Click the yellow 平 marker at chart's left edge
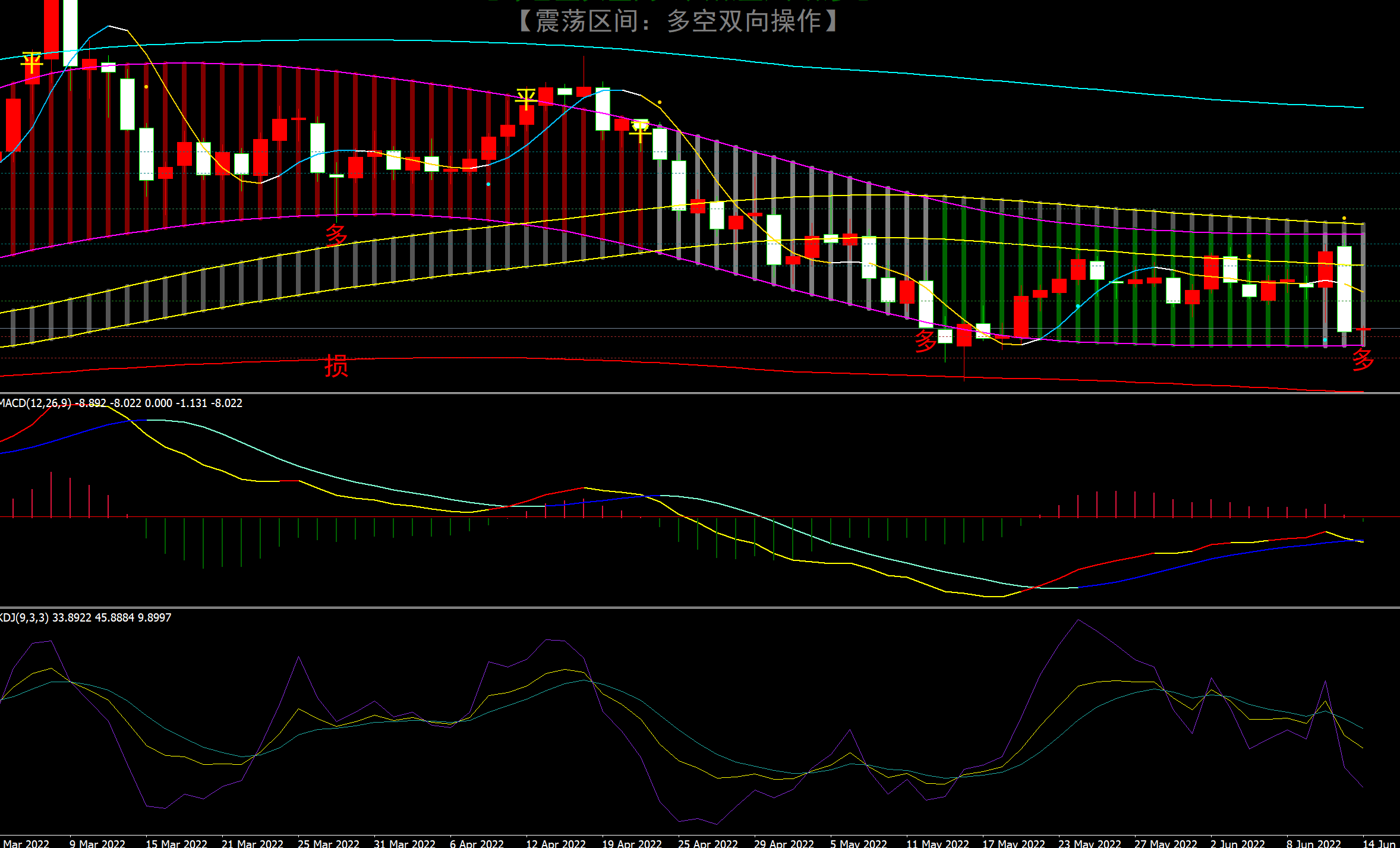The height and width of the screenshot is (848, 1400). (x=31, y=62)
